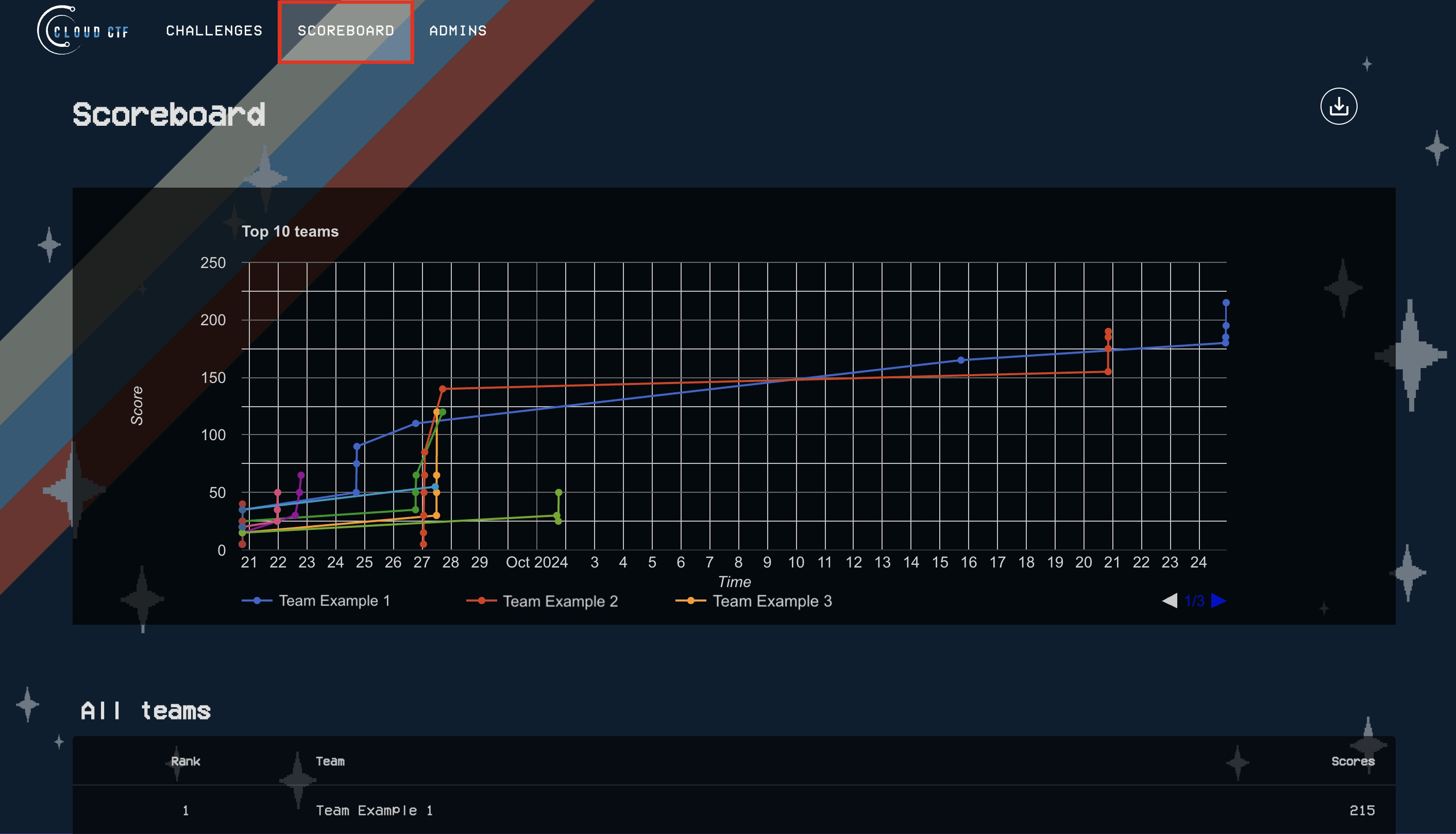
Task: Click the download/export icon
Action: coord(1338,107)
